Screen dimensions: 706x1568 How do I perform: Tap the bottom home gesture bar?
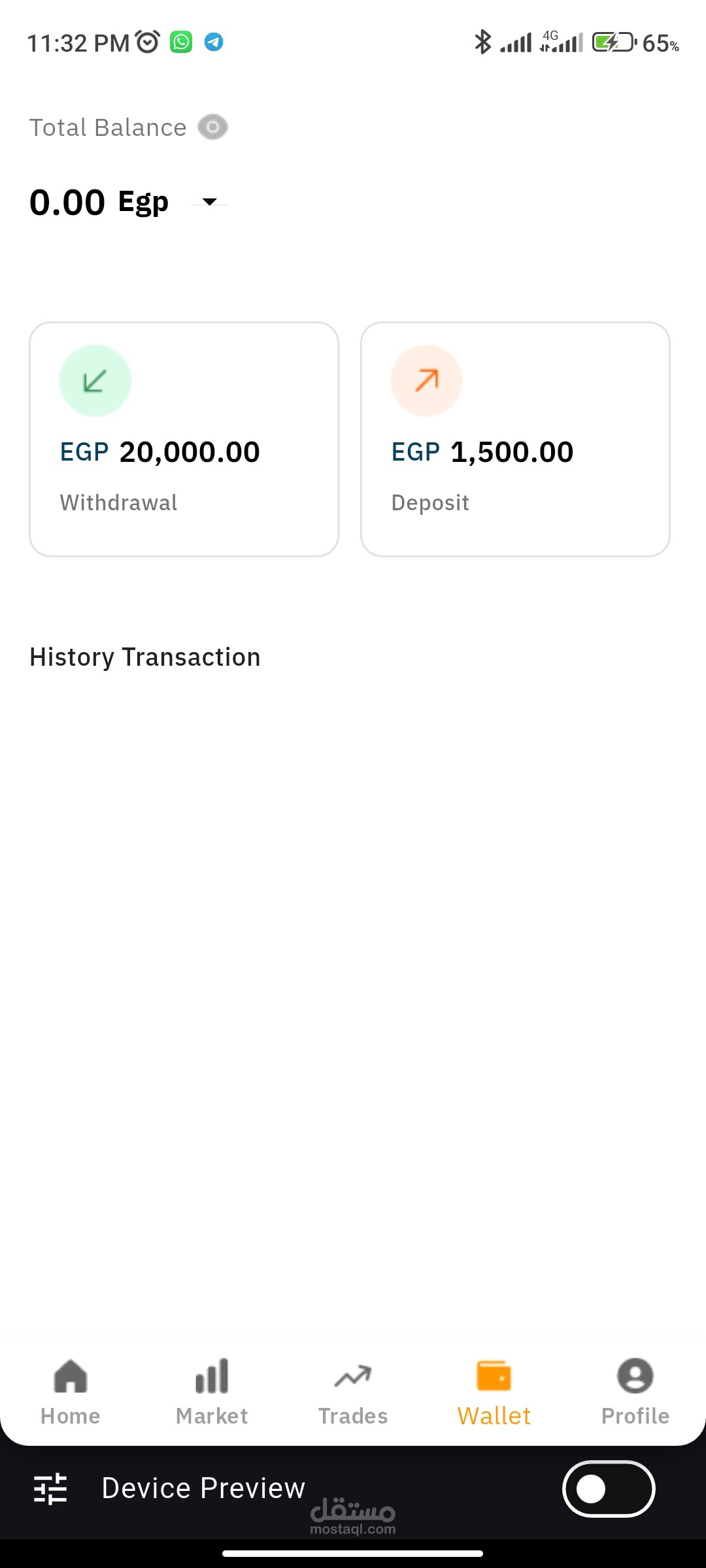tap(353, 1554)
